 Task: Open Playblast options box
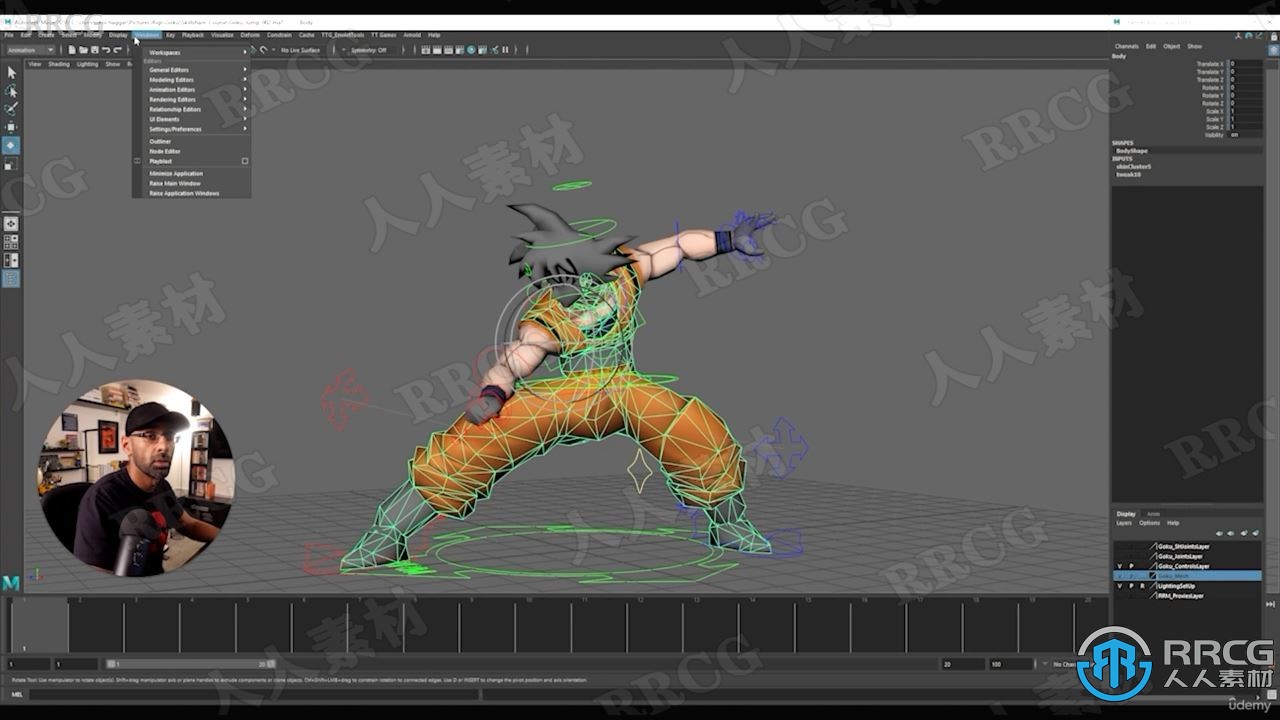(x=245, y=161)
